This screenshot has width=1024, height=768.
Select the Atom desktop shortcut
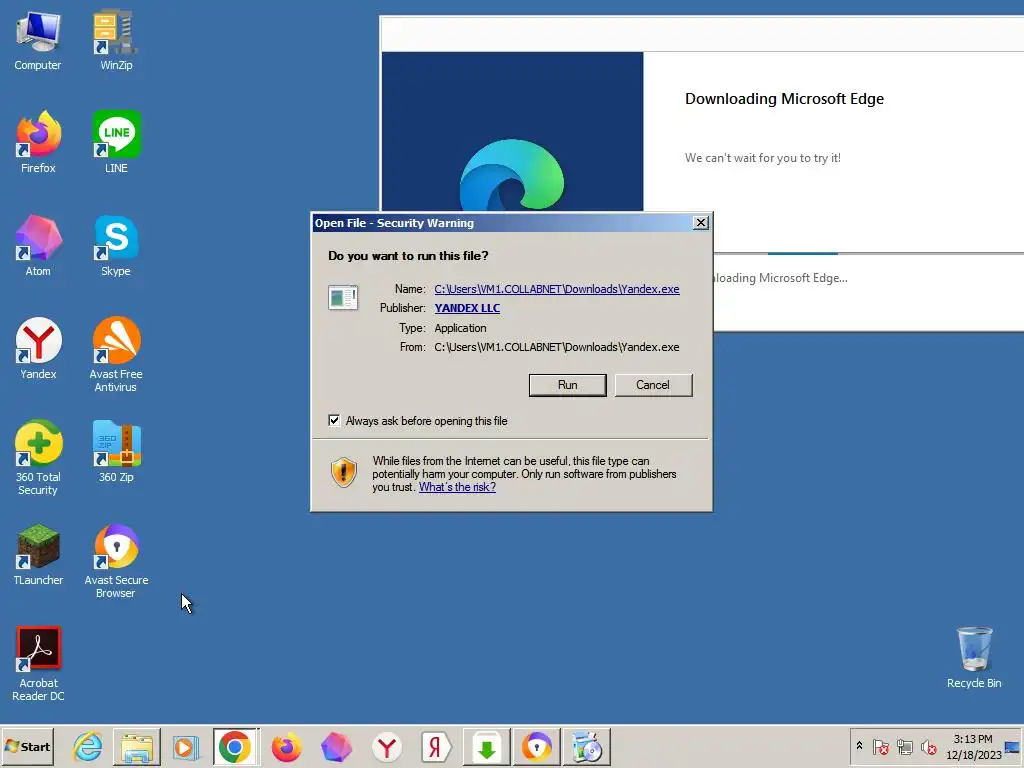(38, 246)
